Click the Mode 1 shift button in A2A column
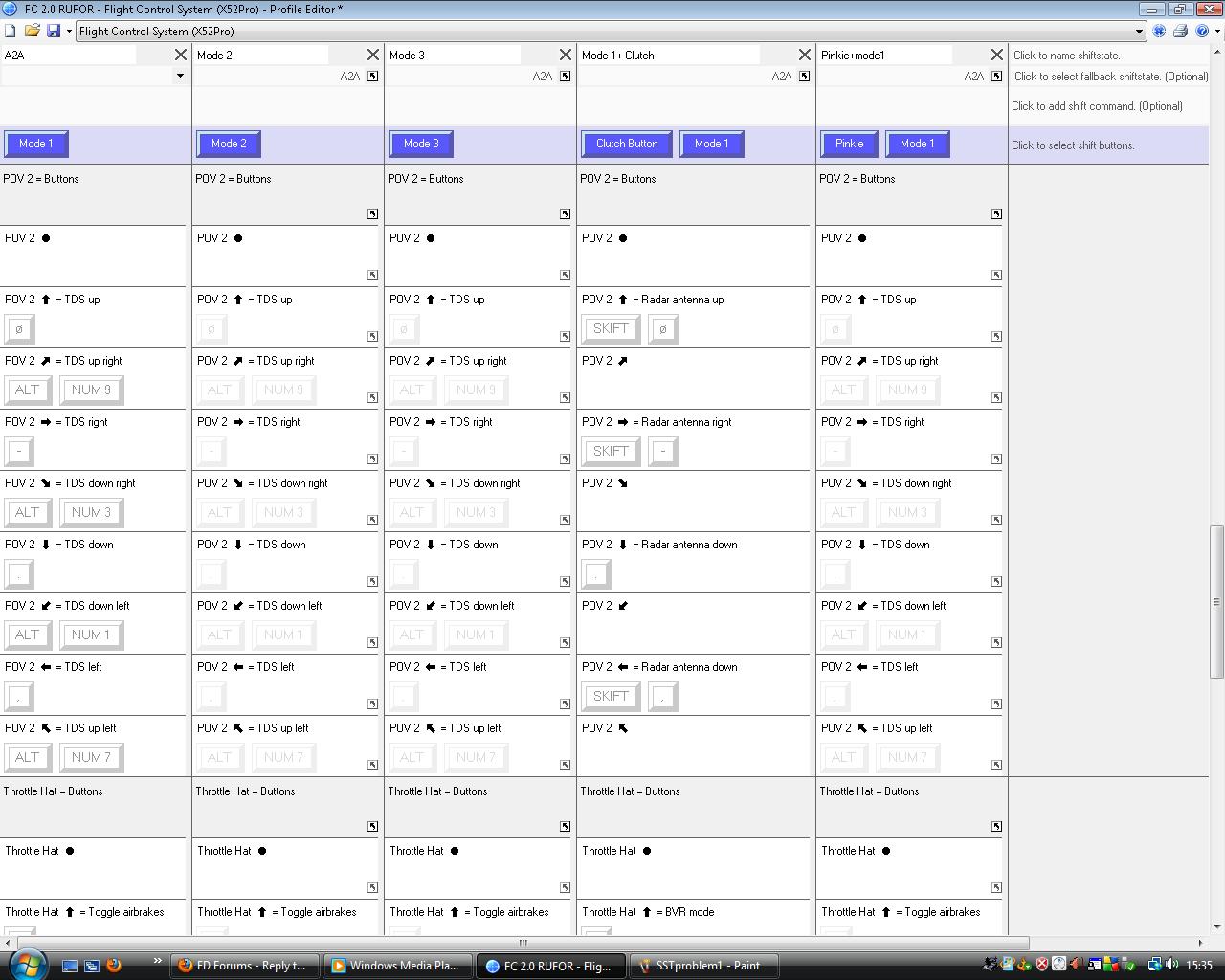The height and width of the screenshot is (980, 1225). click(36, 144)
